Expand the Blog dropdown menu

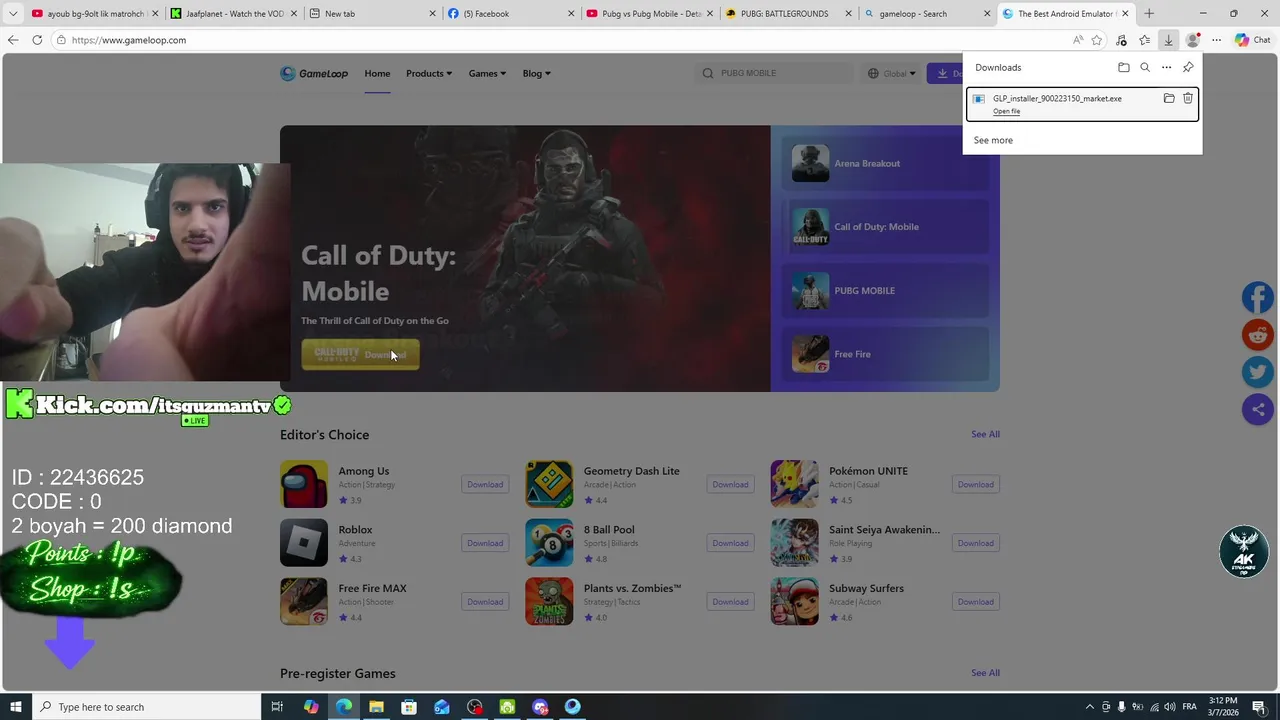536,73
